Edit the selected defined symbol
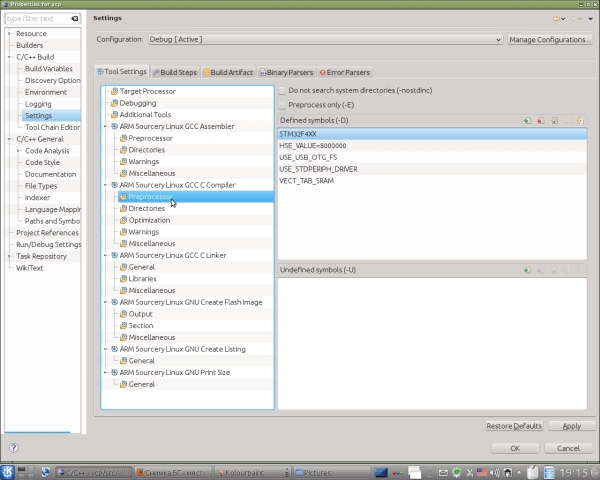The width and height of the screenshot is (600, 480). pos(554,121)
